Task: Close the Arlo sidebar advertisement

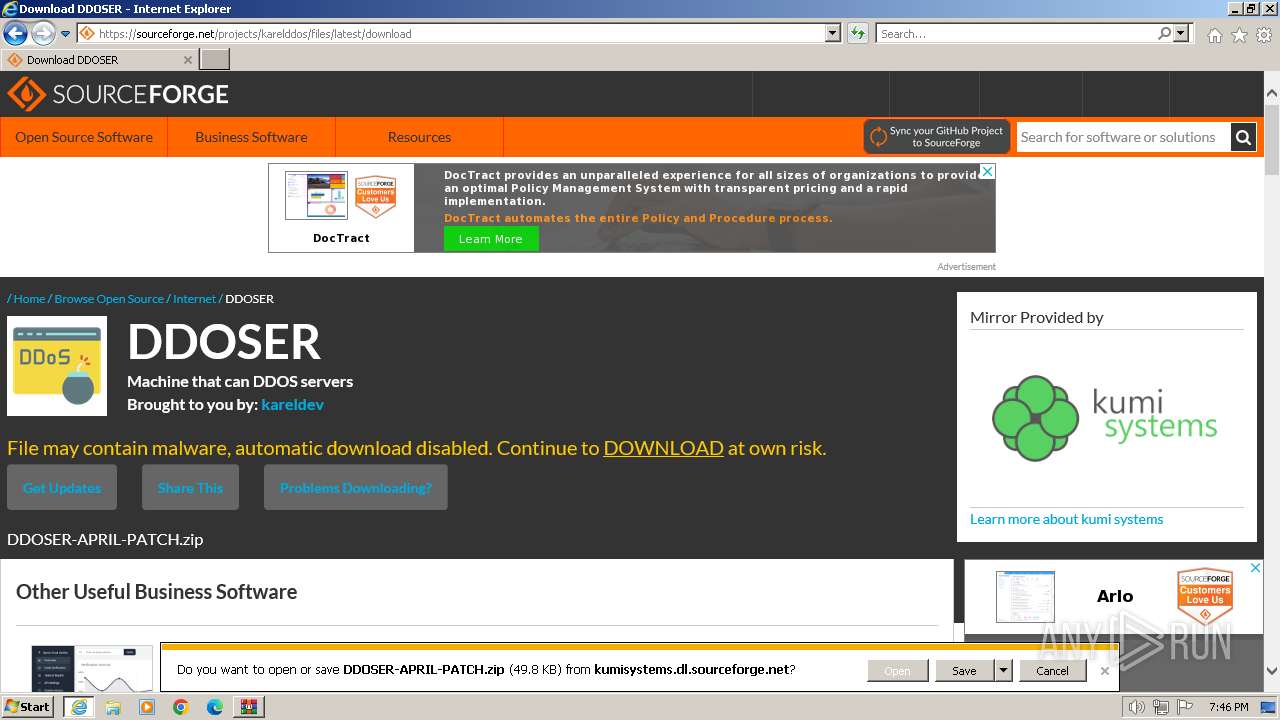Action: [1256, 568]
